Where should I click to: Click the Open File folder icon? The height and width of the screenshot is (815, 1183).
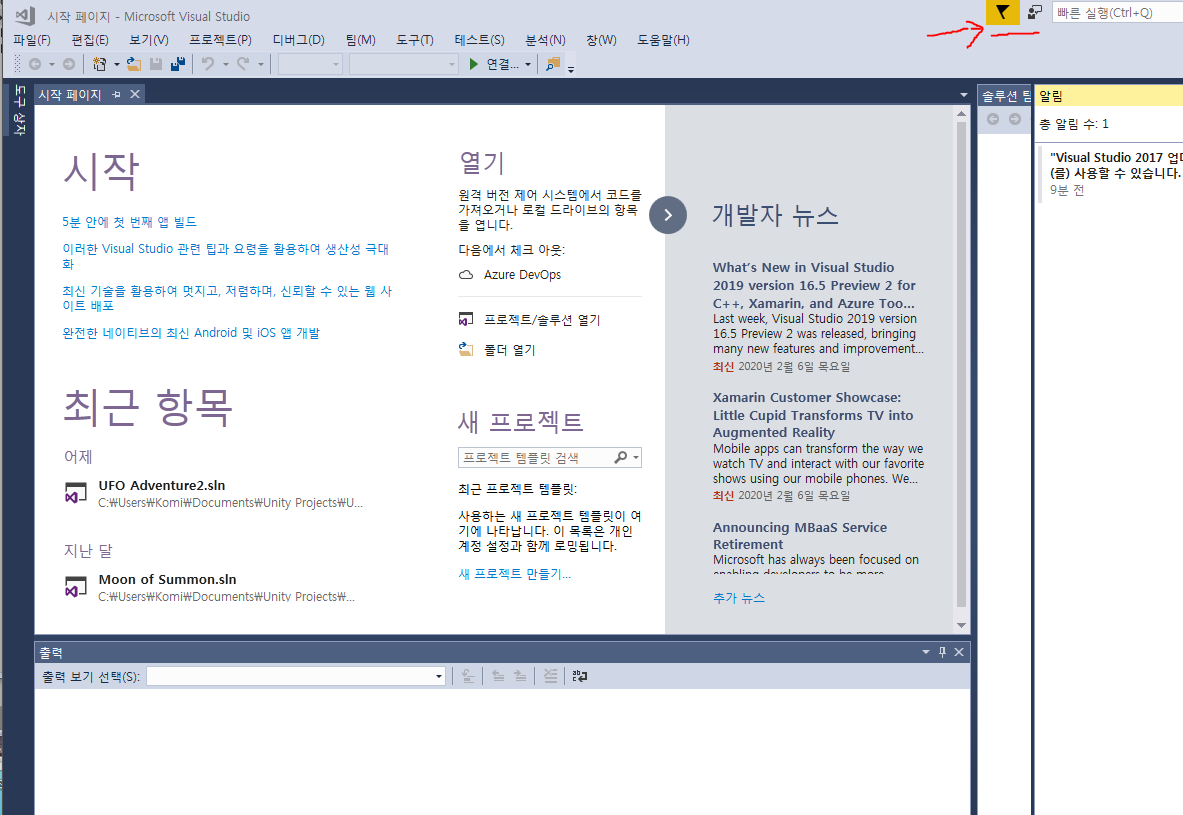[134, 64]
